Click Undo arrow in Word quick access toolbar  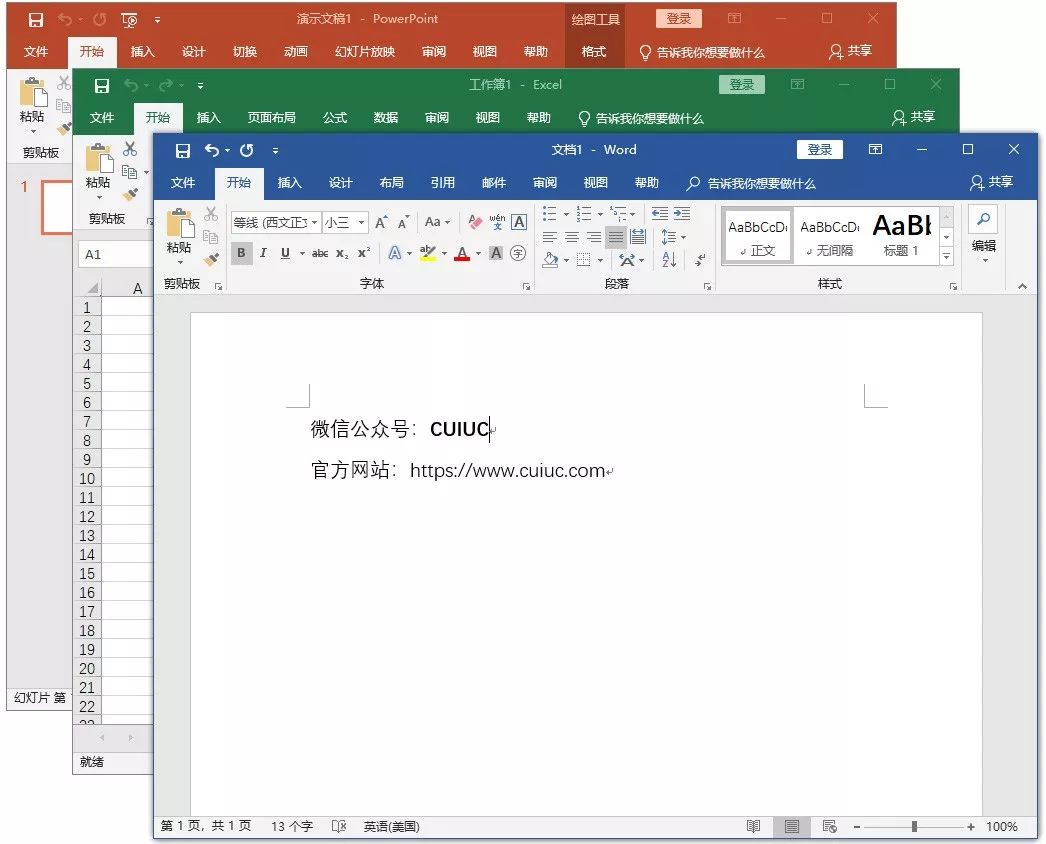(x=211, y=150)
